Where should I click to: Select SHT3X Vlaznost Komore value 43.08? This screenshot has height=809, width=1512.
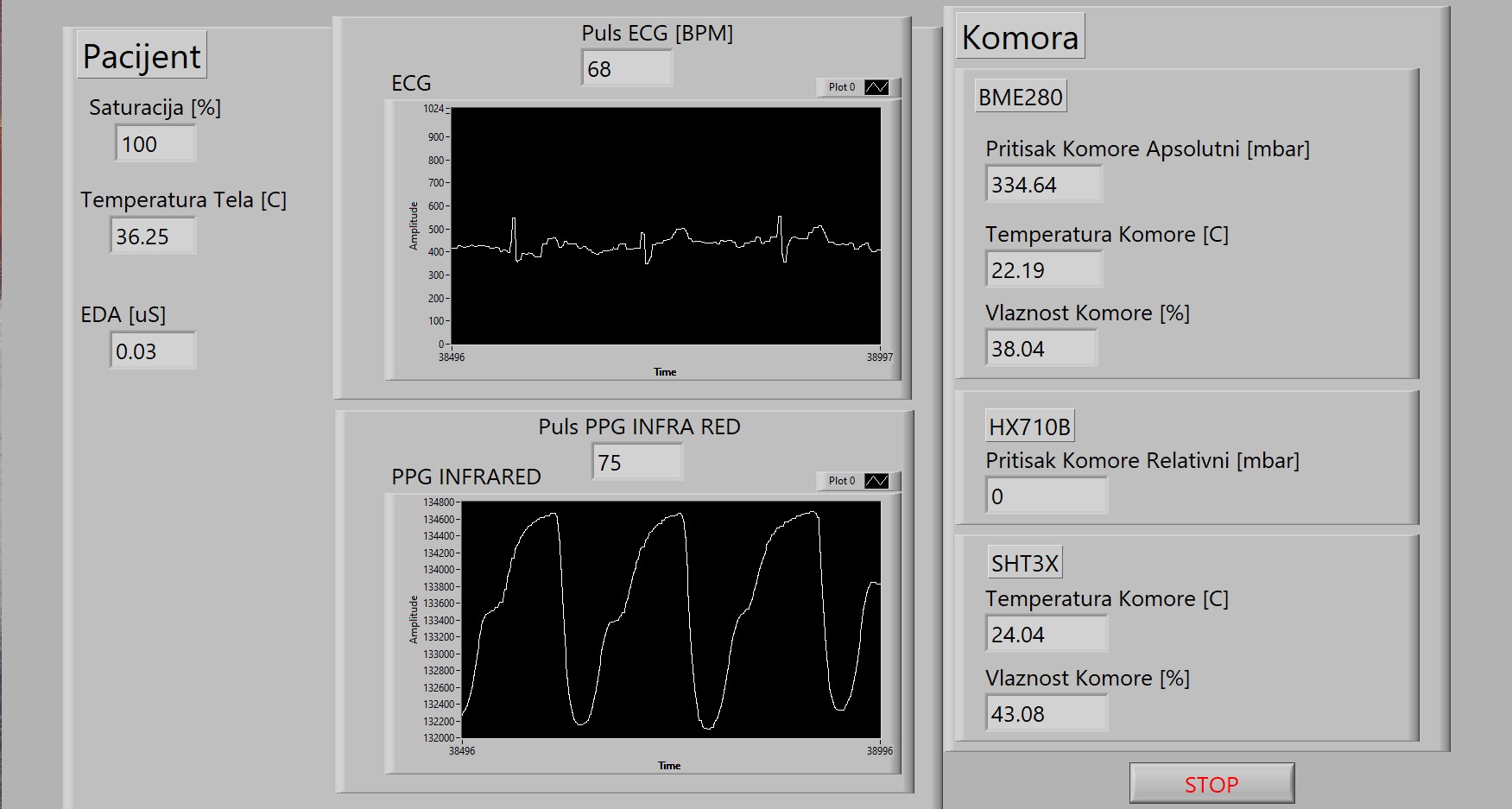point(1046,714)
